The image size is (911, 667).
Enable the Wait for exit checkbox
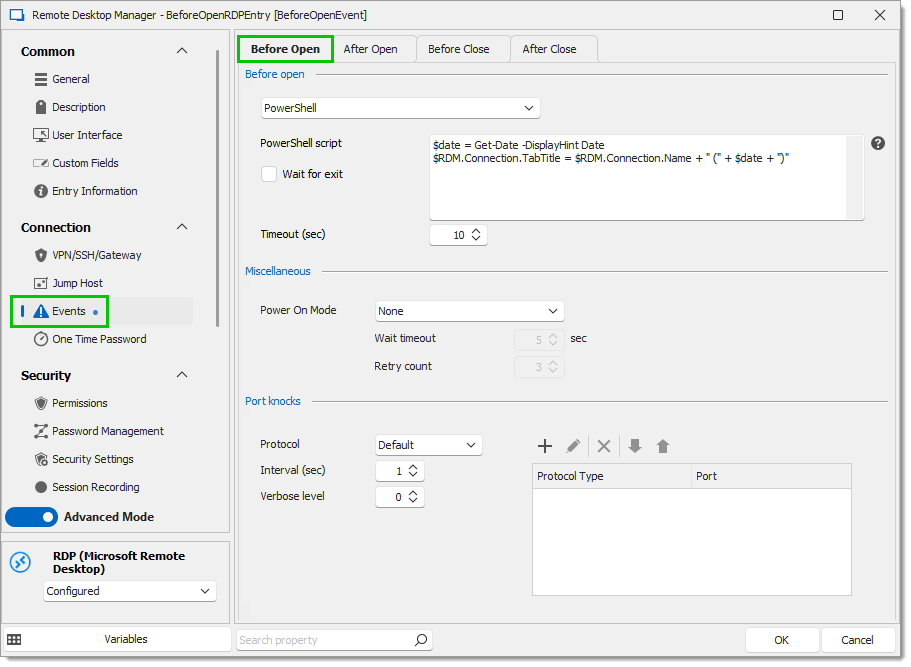click(269, 174)
